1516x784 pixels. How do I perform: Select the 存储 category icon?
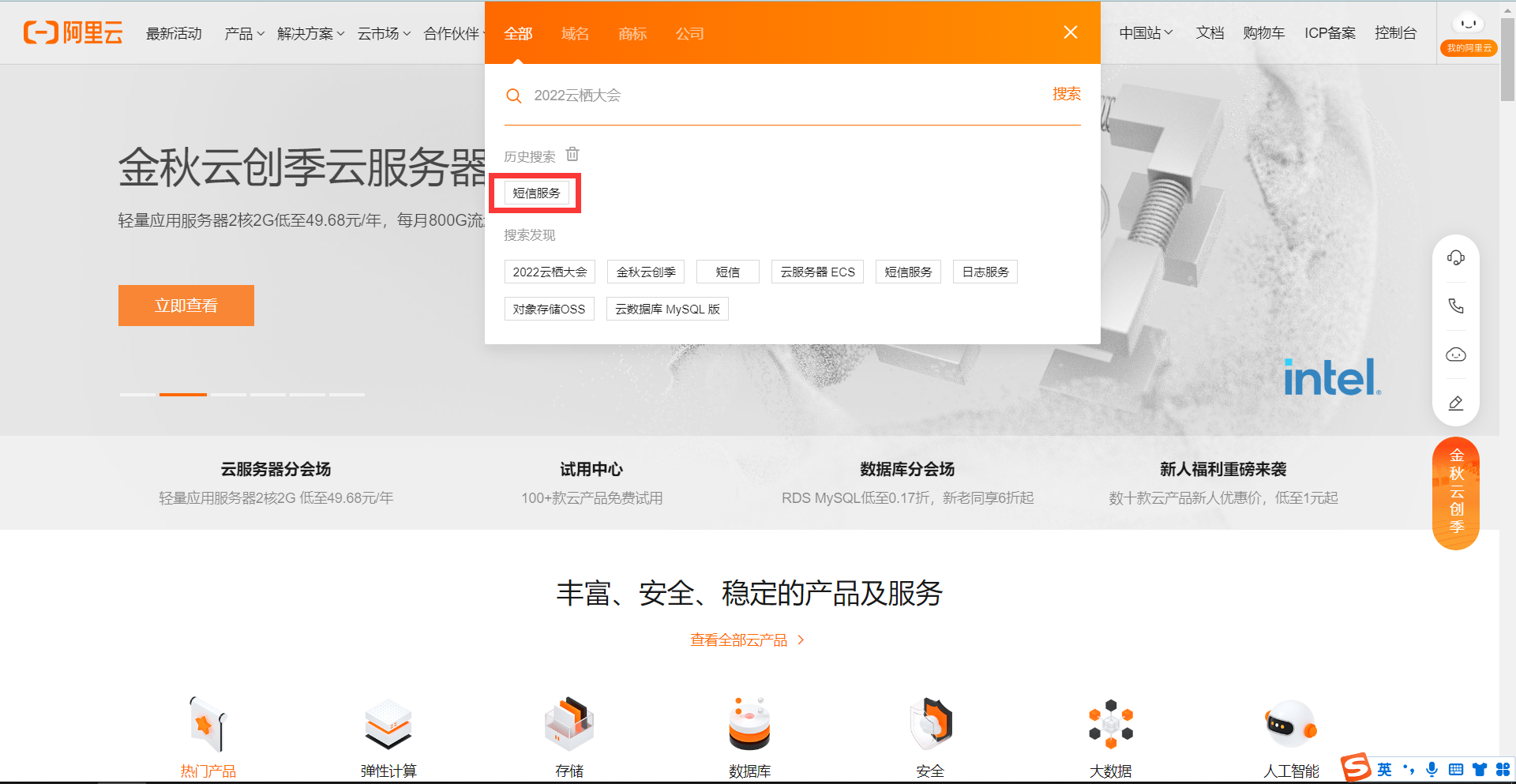569,724
